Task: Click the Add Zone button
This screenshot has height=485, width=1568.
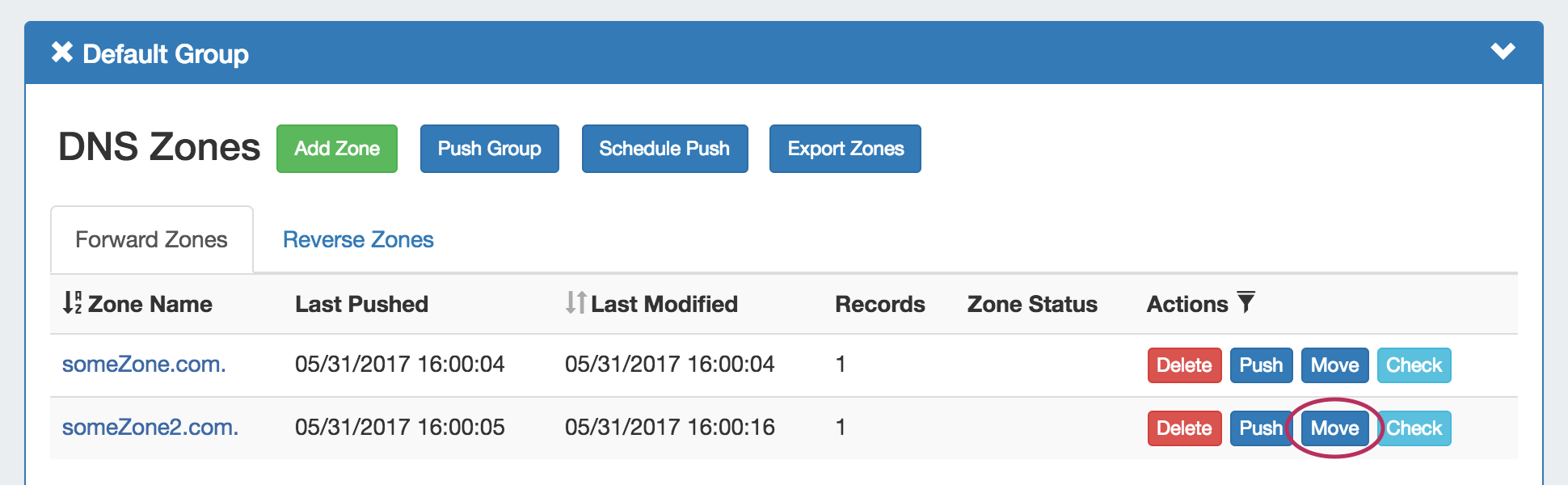Action: 337,149
